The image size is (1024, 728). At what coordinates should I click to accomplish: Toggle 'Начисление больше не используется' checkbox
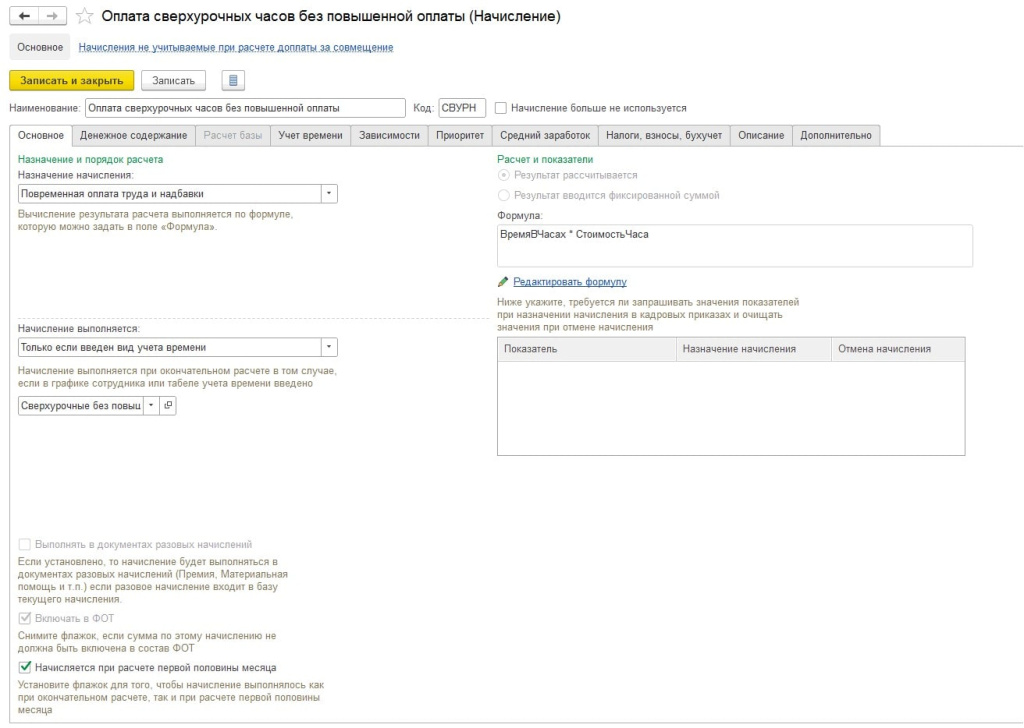point(501,108)
